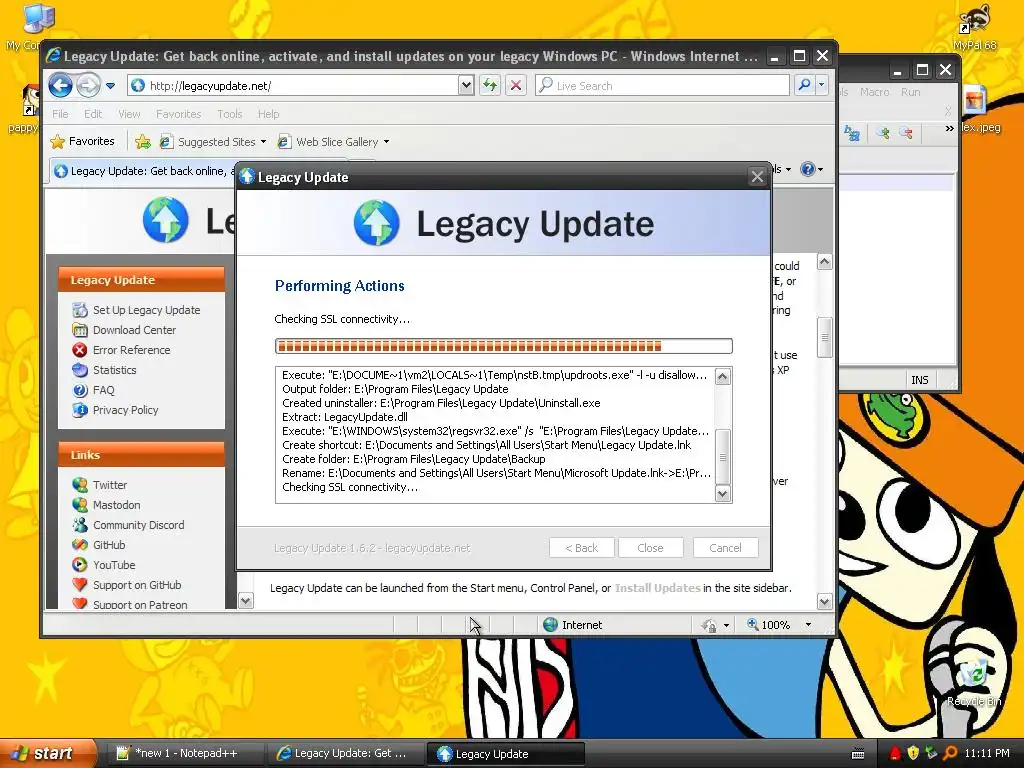Close the Legacy Update installer dialog
1024x768 pixels.
point(757,177)
